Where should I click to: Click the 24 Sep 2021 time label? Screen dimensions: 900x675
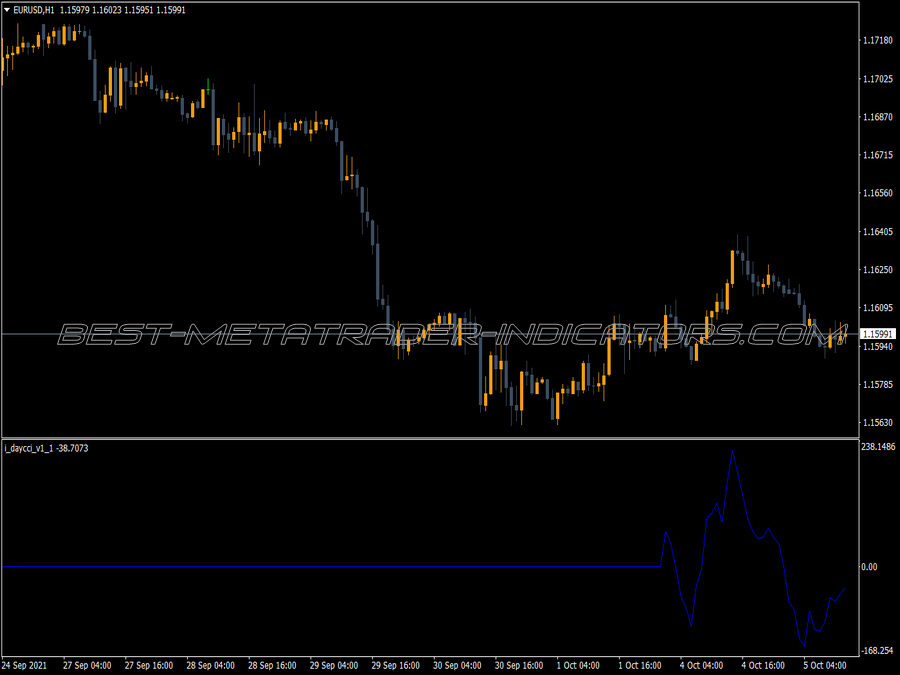tap(25, 665)
